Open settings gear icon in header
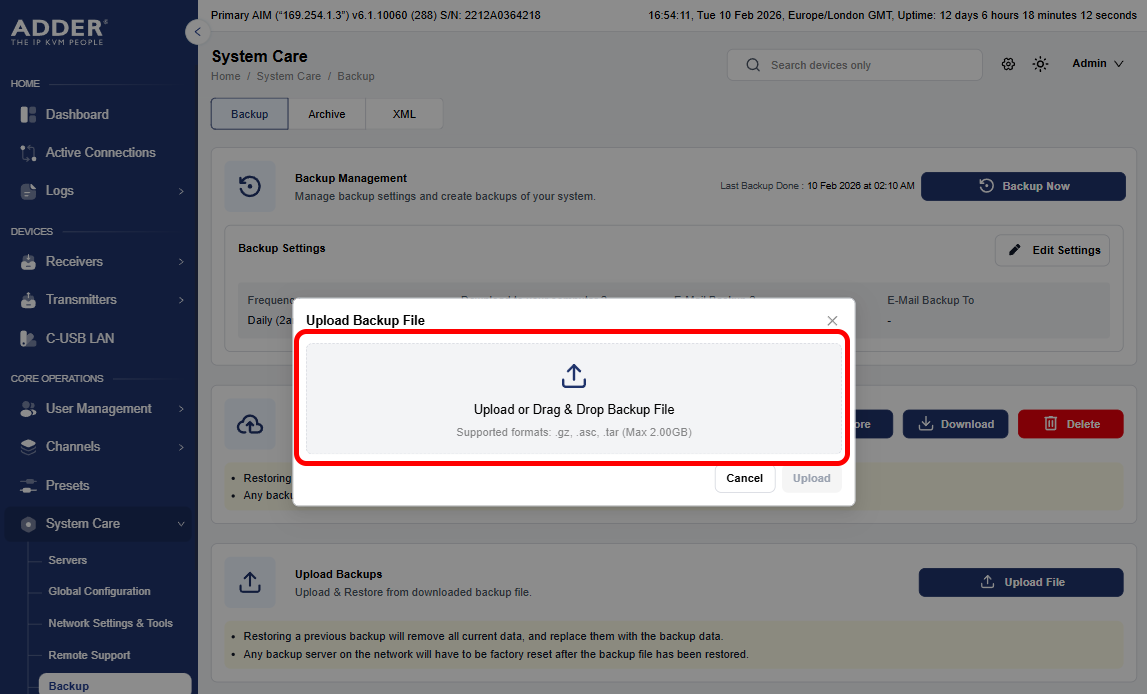The image size is (1147, 694). [x=1008, y=64]
